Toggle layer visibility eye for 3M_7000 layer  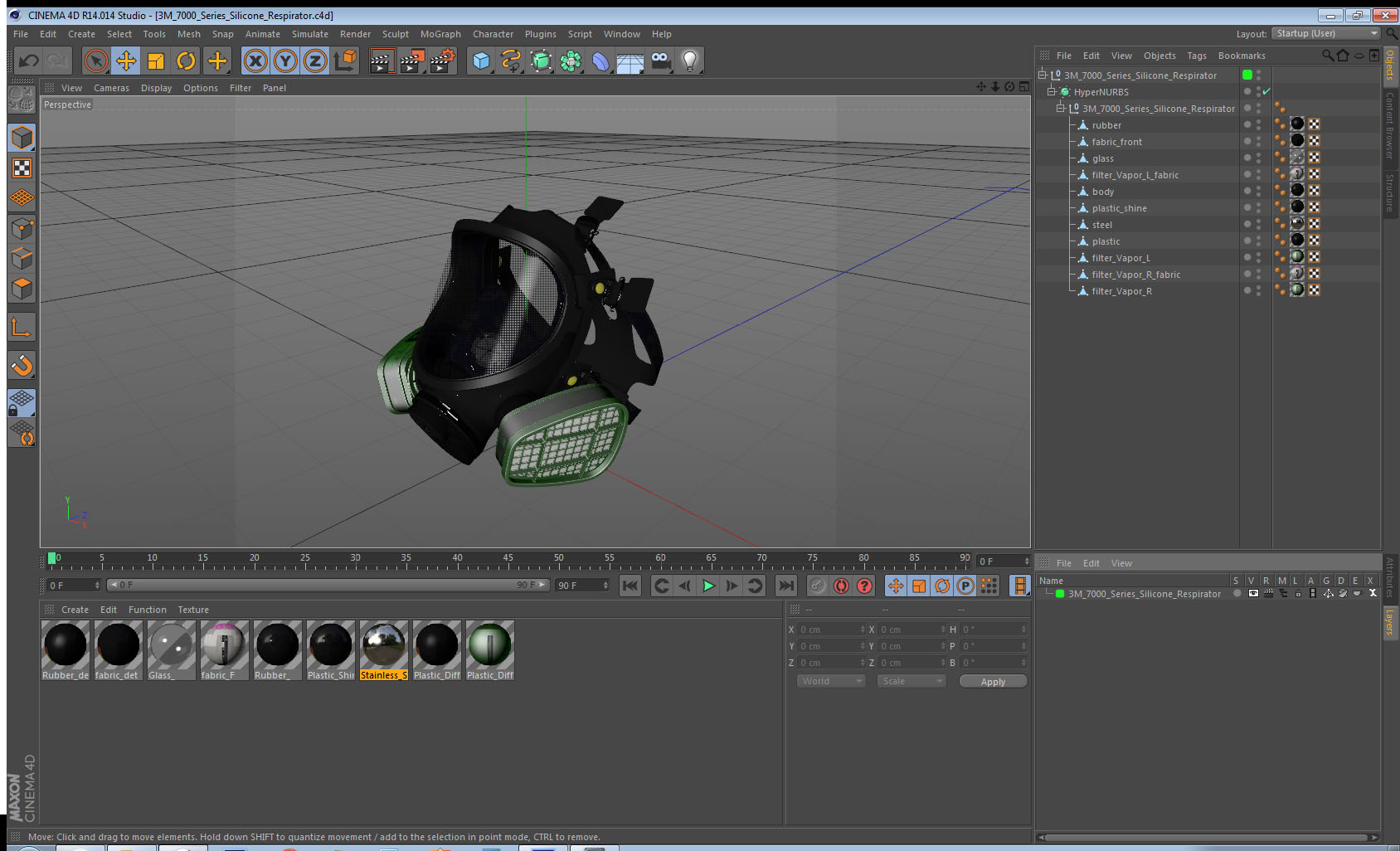coord(1253,594)
